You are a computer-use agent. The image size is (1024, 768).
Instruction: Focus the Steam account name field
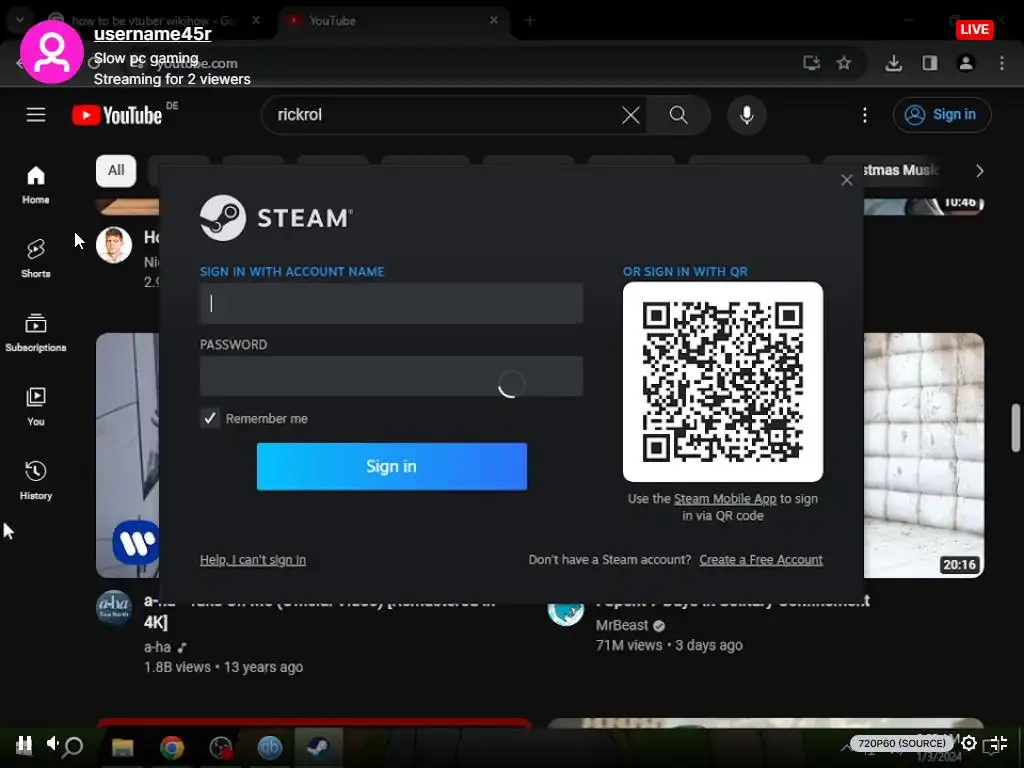click(x=391, y=303)
